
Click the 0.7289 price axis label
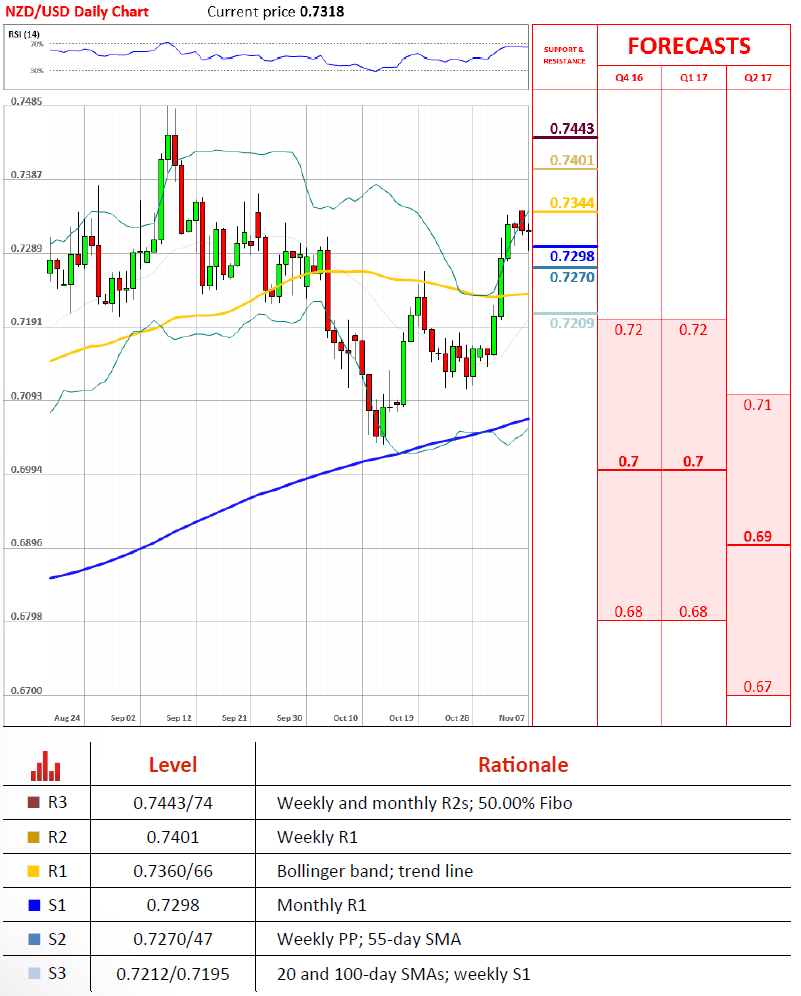[26, 248]
